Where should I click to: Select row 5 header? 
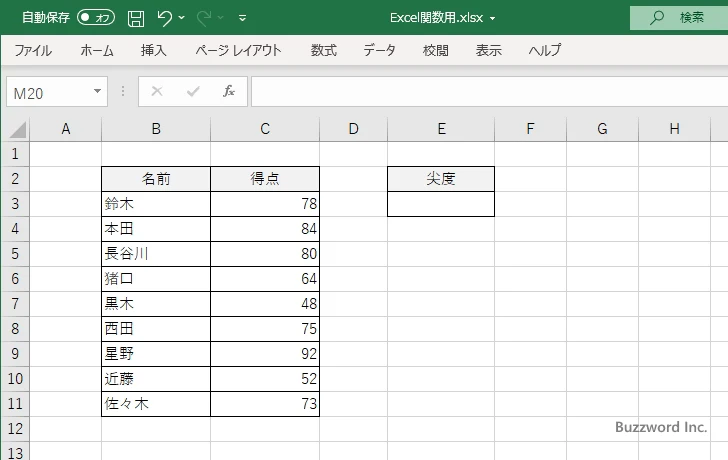point(15,253)
